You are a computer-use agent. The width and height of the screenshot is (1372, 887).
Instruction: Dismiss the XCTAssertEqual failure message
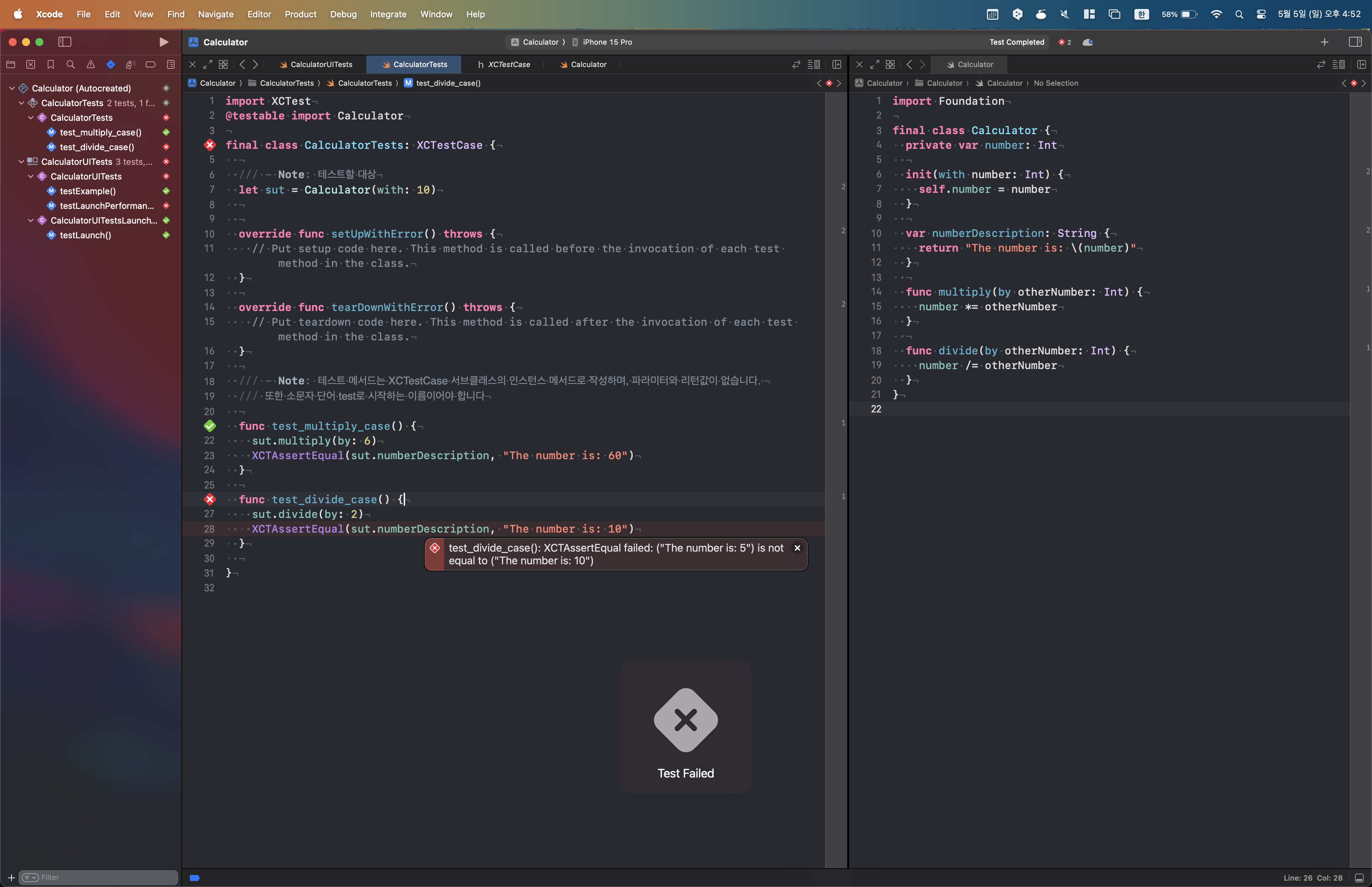pyautogui.click(x=797, y=548)
